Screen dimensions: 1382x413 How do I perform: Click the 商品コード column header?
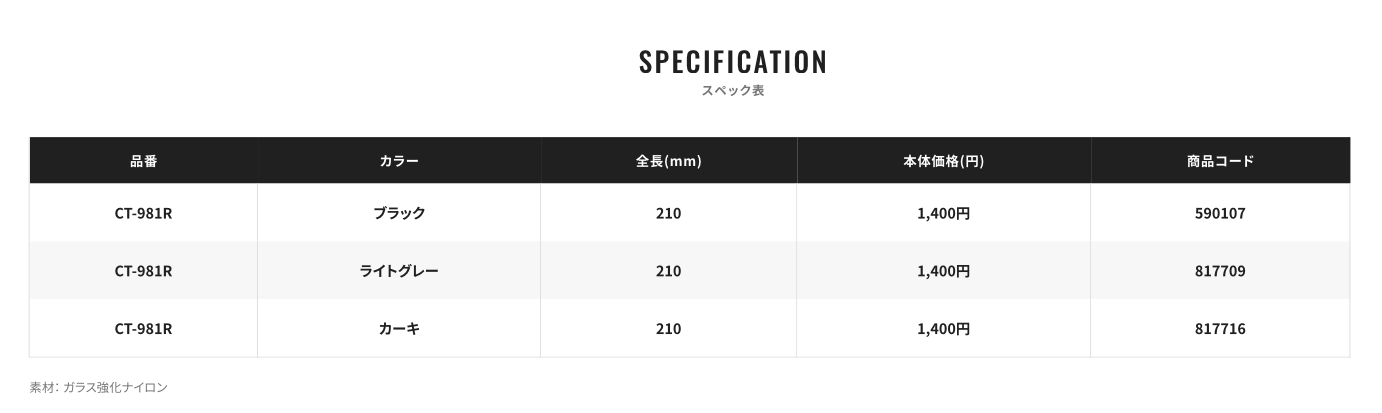(1220, 161)
